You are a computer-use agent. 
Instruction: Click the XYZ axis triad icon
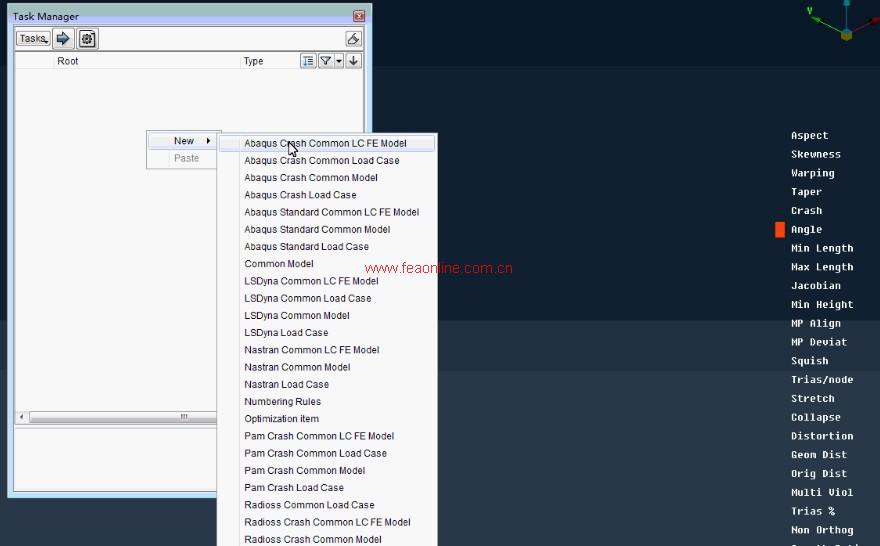tap(845, 22)
